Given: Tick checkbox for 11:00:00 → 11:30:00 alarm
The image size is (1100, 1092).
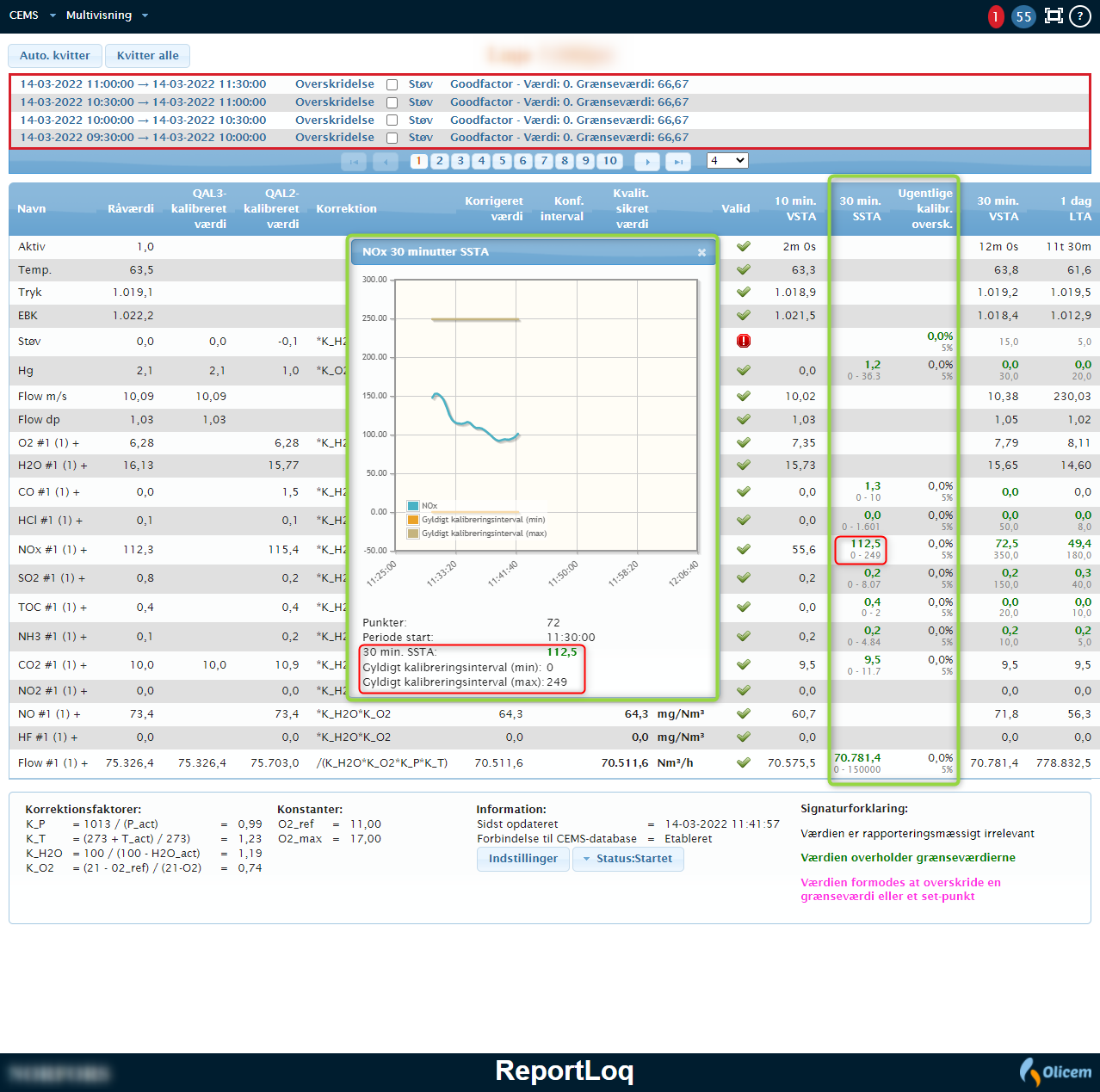Looking at the screenshot, I should (392, 84).
